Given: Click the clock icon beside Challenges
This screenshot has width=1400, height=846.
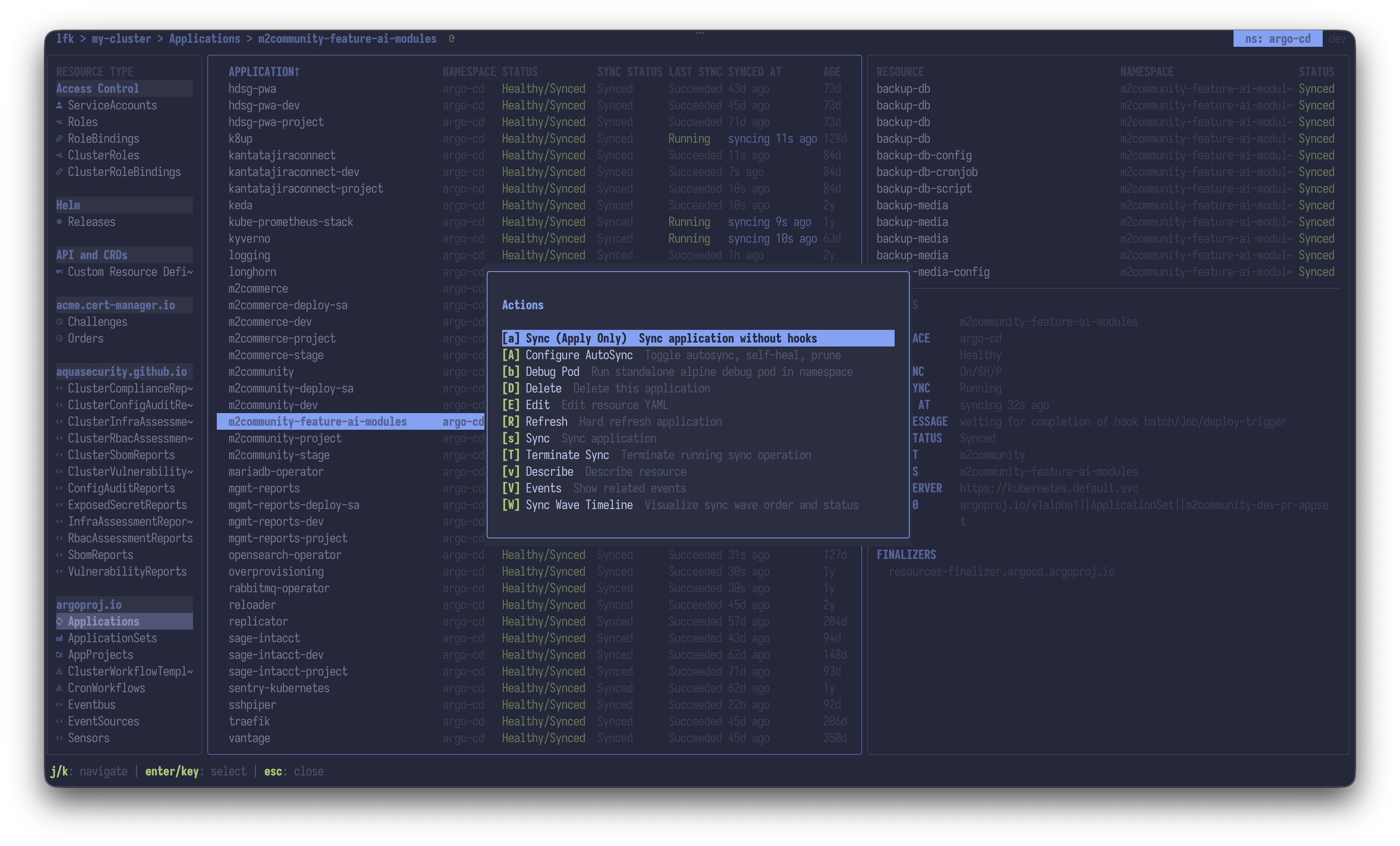Looking at the screenshot, I should (x=59, y=322).
